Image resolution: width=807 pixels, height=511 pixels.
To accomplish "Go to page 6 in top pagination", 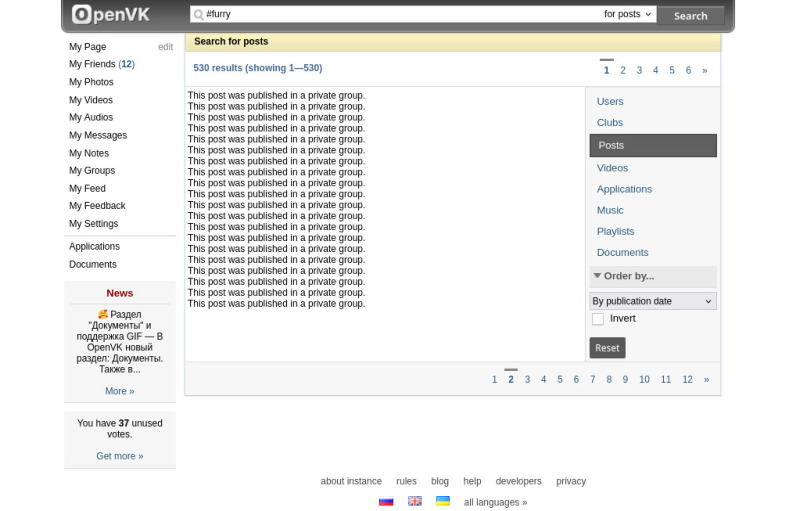I will pos(688,71).
